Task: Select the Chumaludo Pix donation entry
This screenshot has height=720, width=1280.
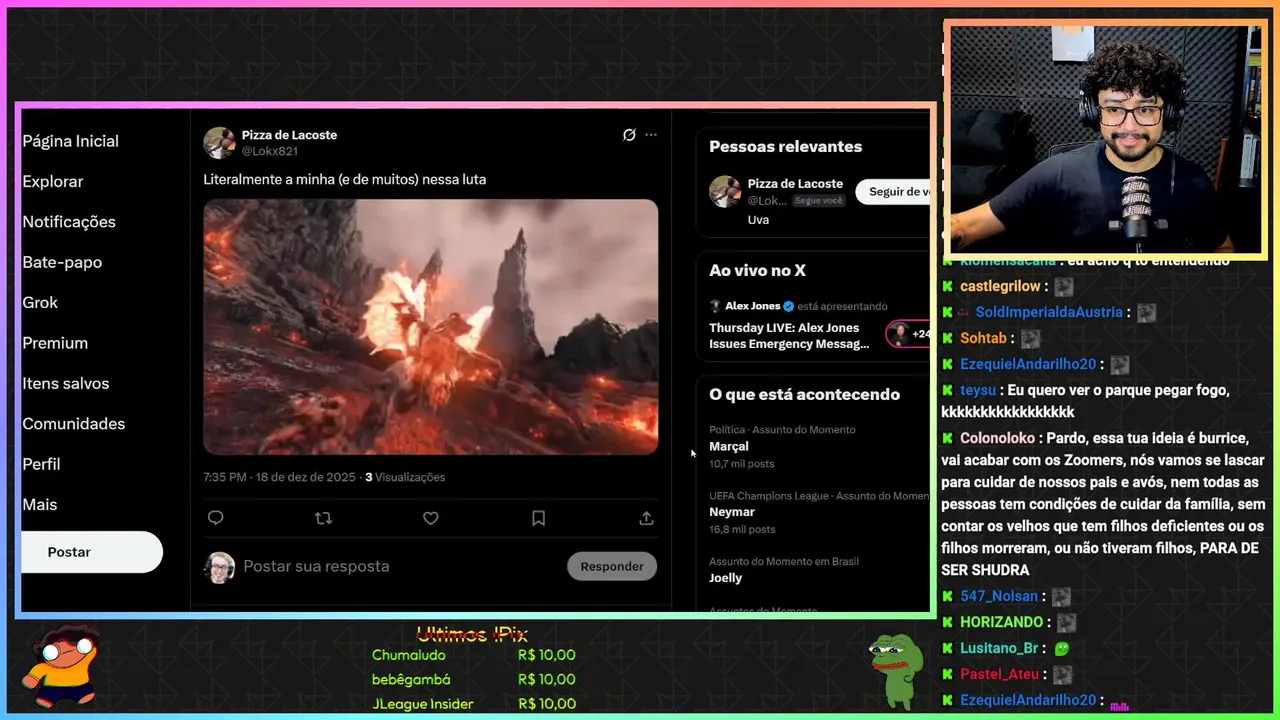Action: [474, 655]
